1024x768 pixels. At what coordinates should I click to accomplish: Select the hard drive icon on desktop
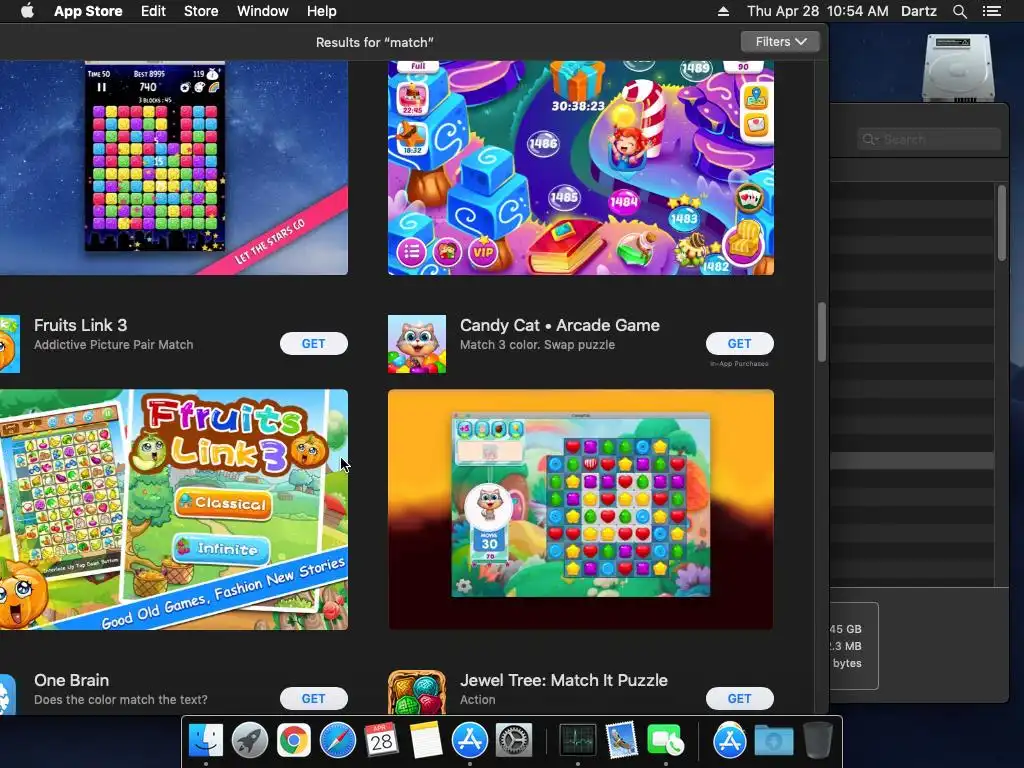point(957,67)
